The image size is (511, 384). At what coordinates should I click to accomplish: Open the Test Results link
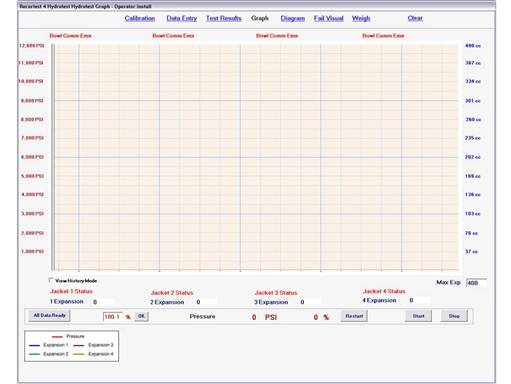click(223, 18)
